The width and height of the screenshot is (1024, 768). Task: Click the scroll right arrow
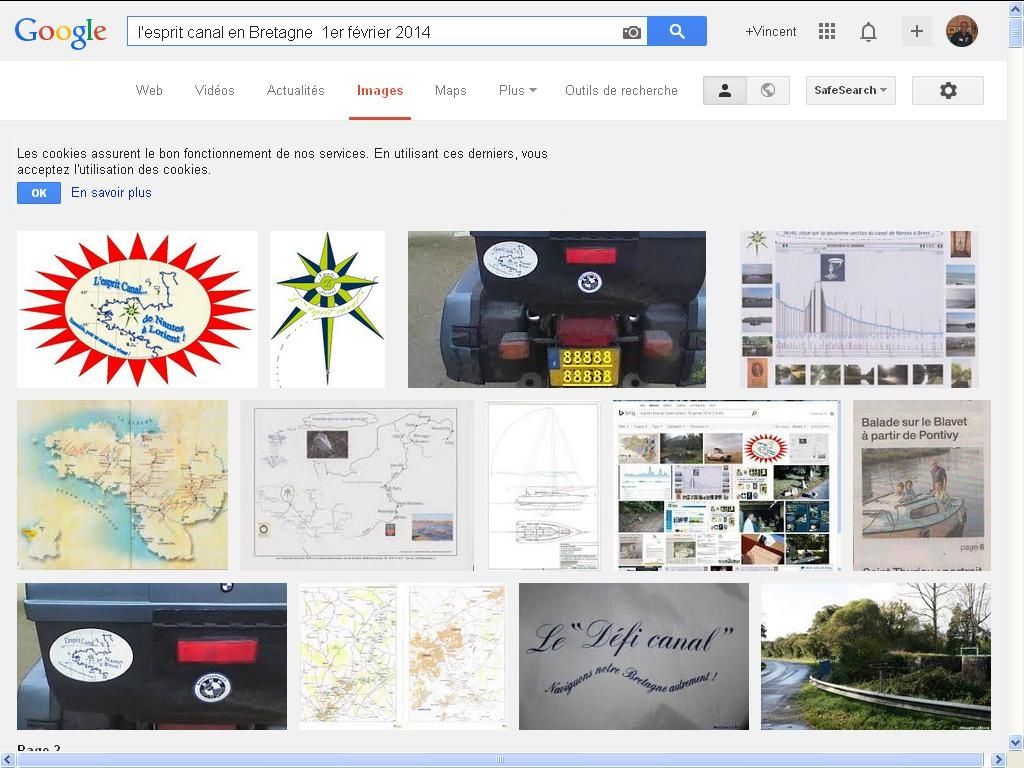coord(999,760)
